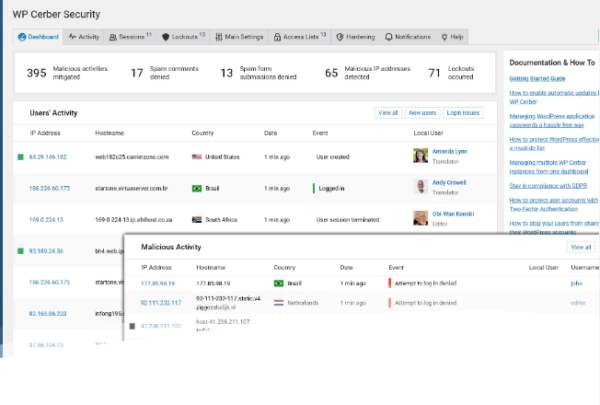Screen dimensions: 600x405
Task: Open IP address 82.165.86.233
Action: [48, 314]
